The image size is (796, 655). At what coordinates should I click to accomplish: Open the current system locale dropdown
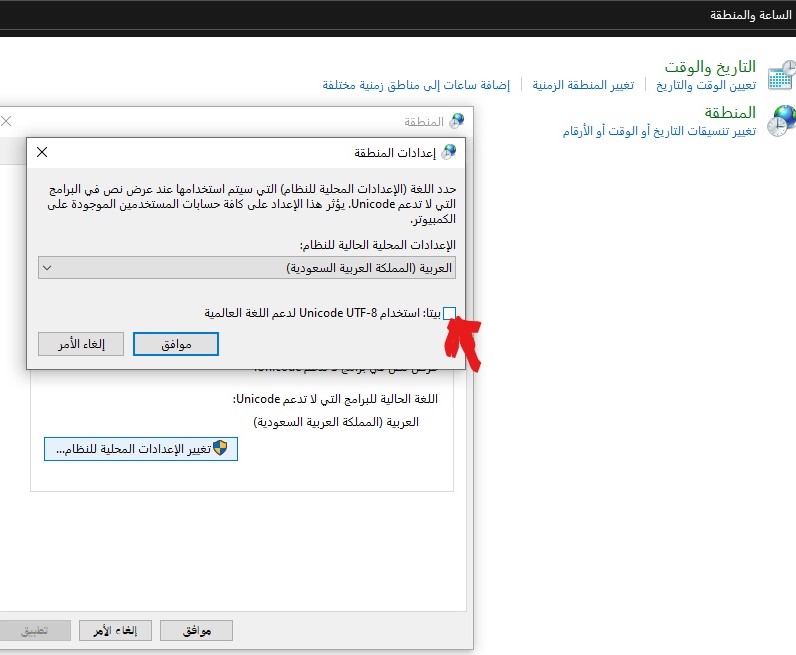247,268
